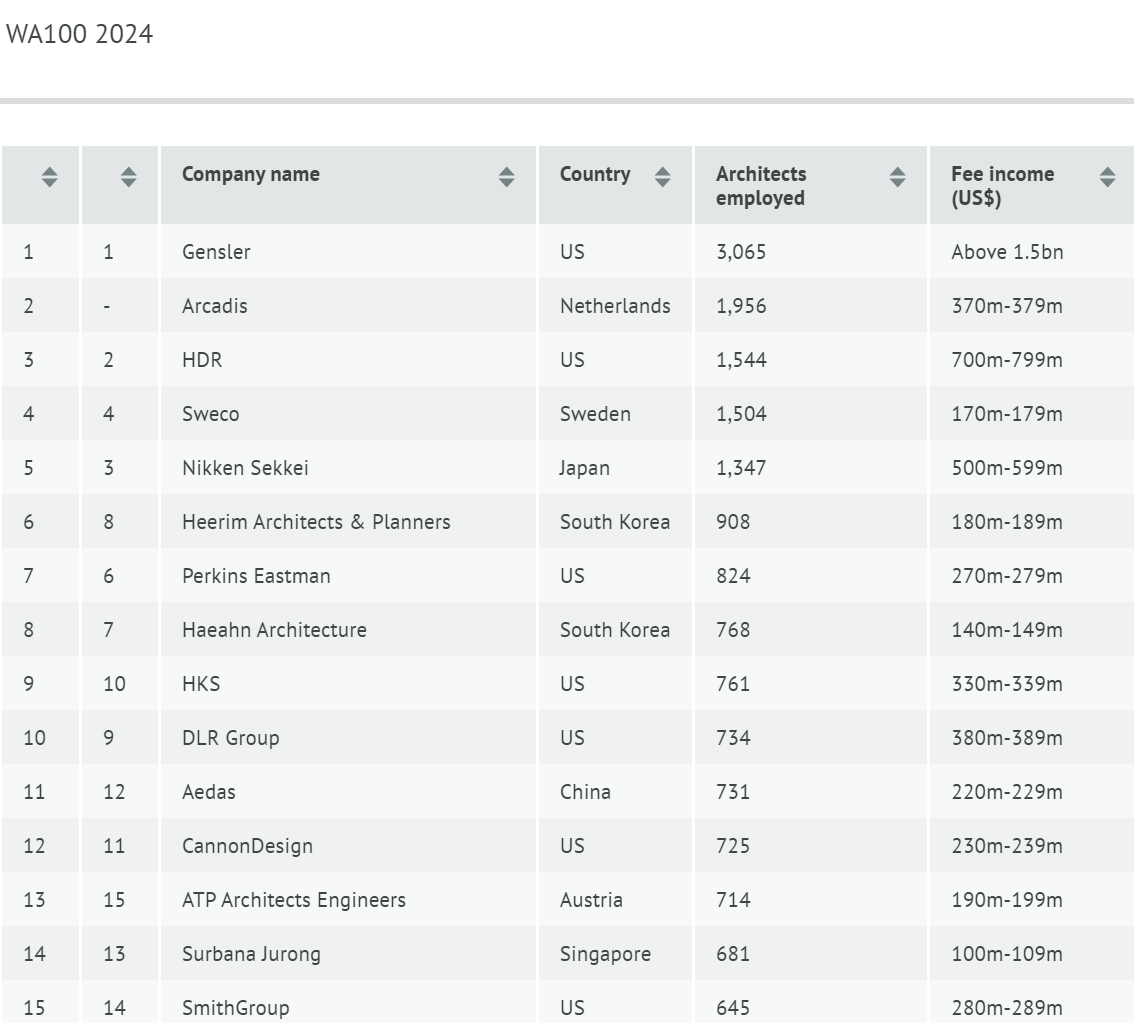Click South Korea in the Heerim row
This screenshot has height=1023, width=1134.
(x=615, y=521)
